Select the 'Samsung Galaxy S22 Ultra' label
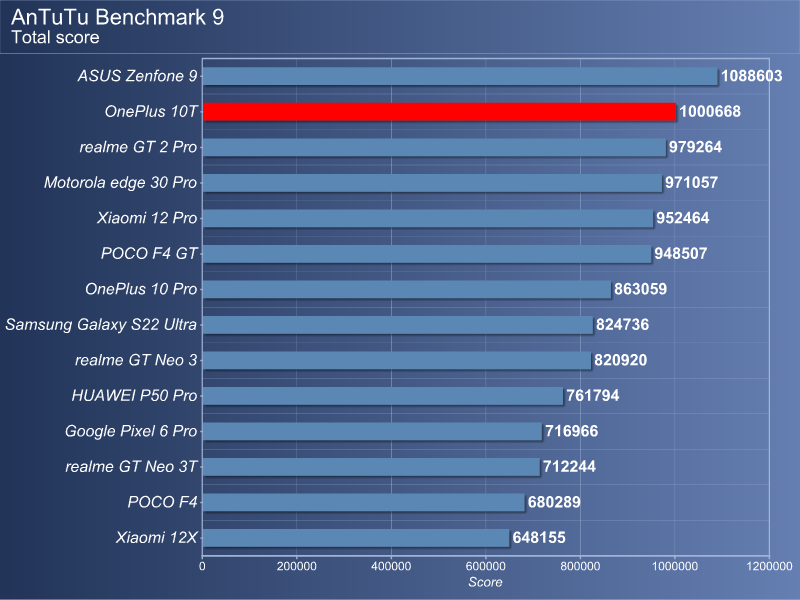 coord(101,325)
